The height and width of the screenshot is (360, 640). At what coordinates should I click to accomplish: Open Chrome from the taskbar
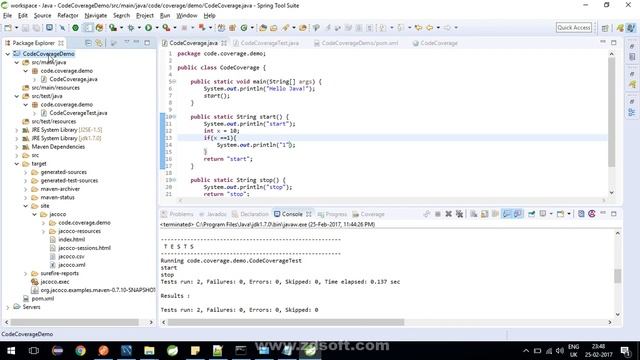(80, 351)
